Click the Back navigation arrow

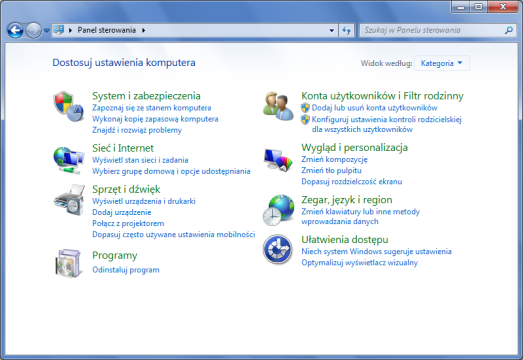point(15,30)
